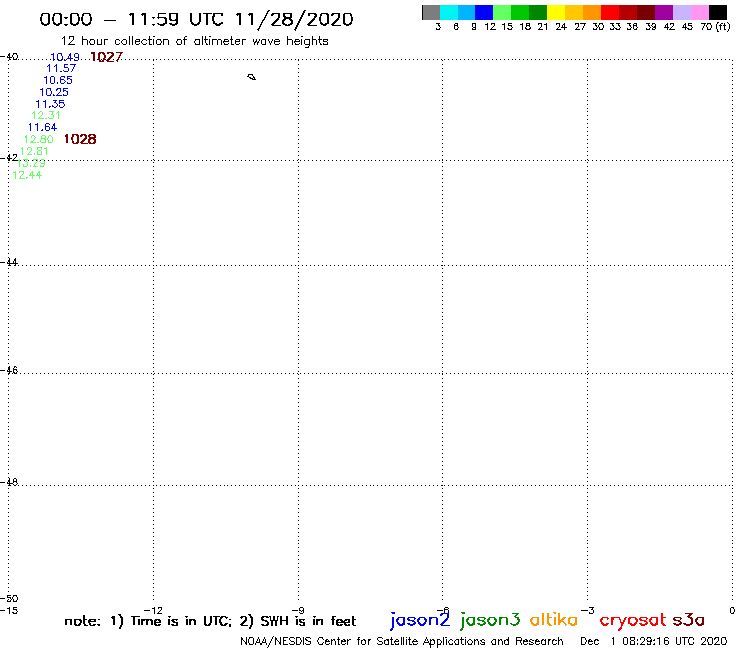Click the '2) SWH is in feet' note
This screenshot has height=650, width=740.
coord(298,621)
